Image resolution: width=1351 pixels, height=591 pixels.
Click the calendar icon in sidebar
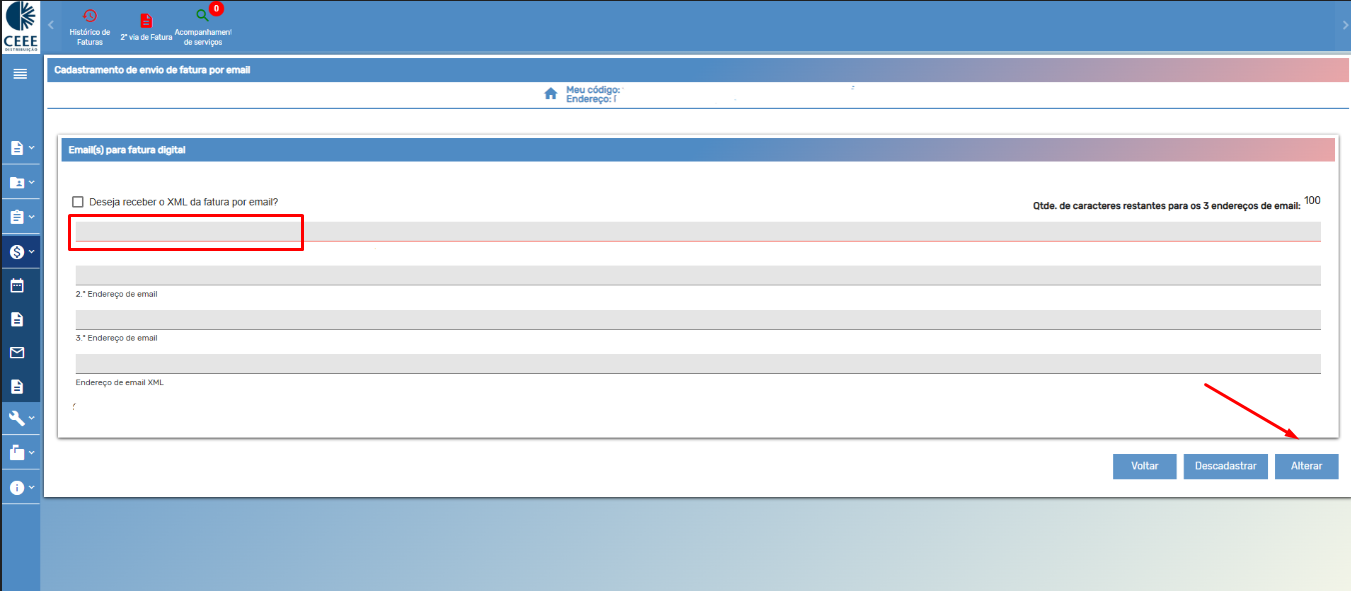click(17, 286)
